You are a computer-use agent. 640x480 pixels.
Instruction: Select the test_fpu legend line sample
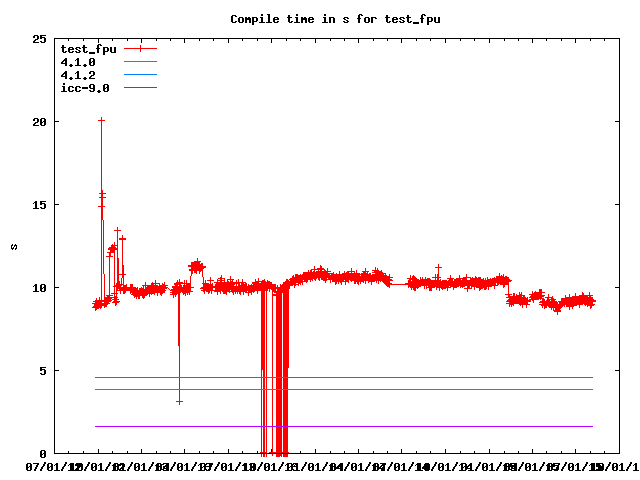140,48
